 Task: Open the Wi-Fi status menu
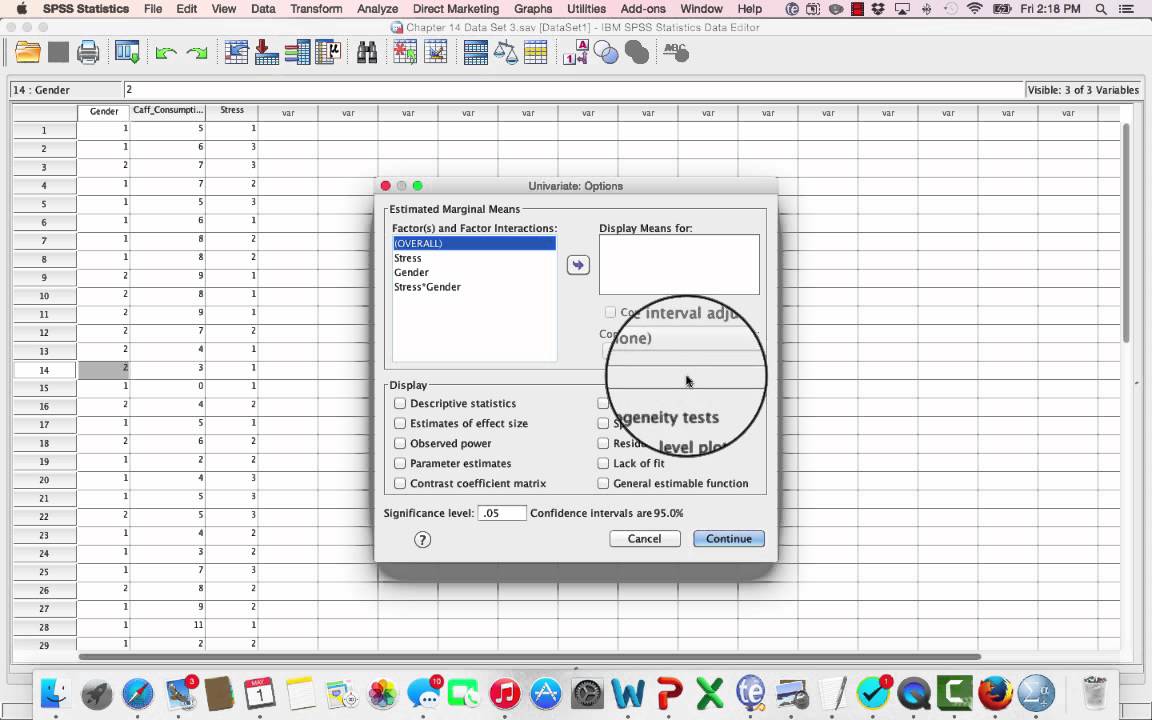point(974,9)
